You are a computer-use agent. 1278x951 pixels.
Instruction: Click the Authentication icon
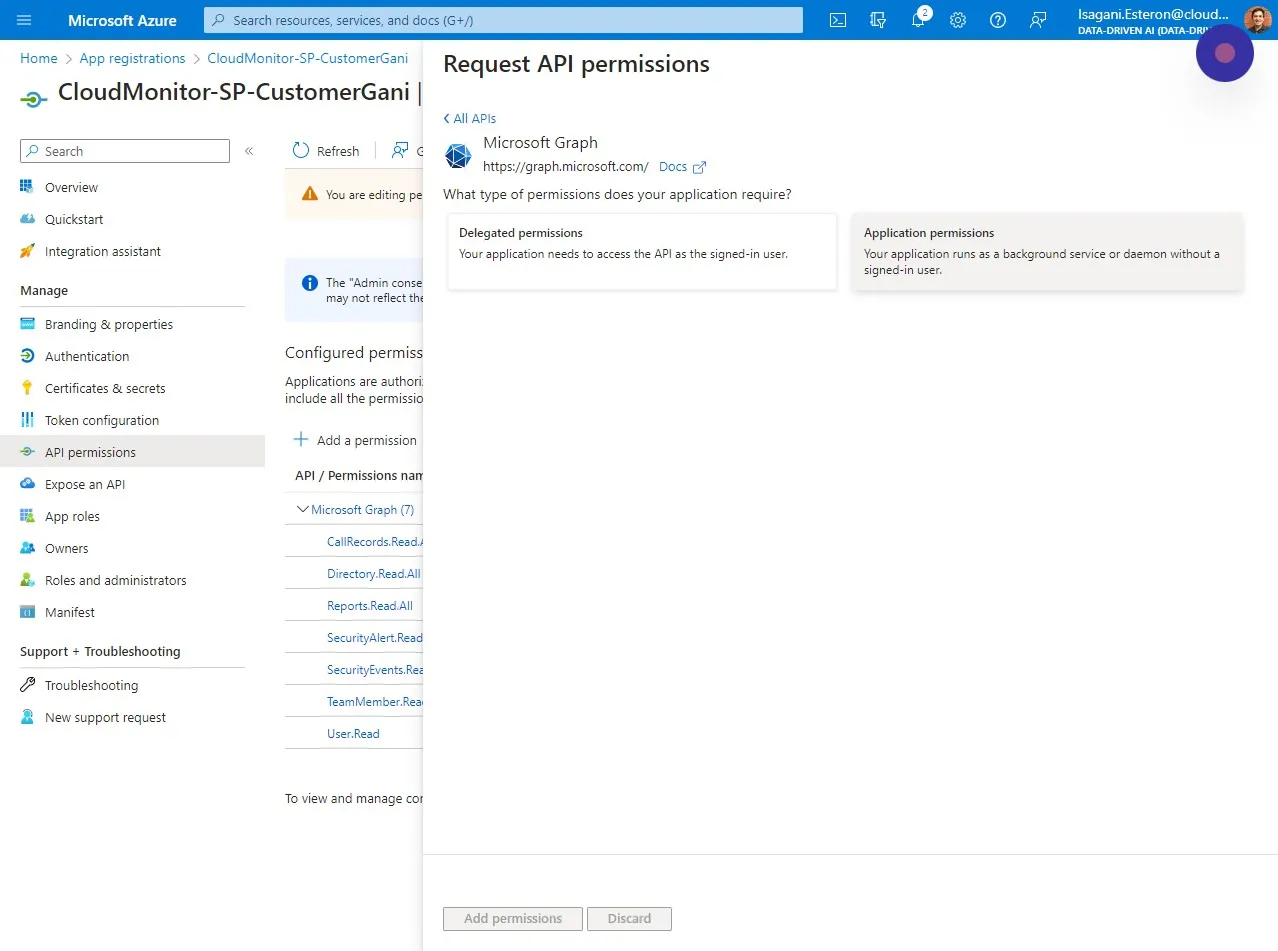pyautogui.click(x=27, y=356)
